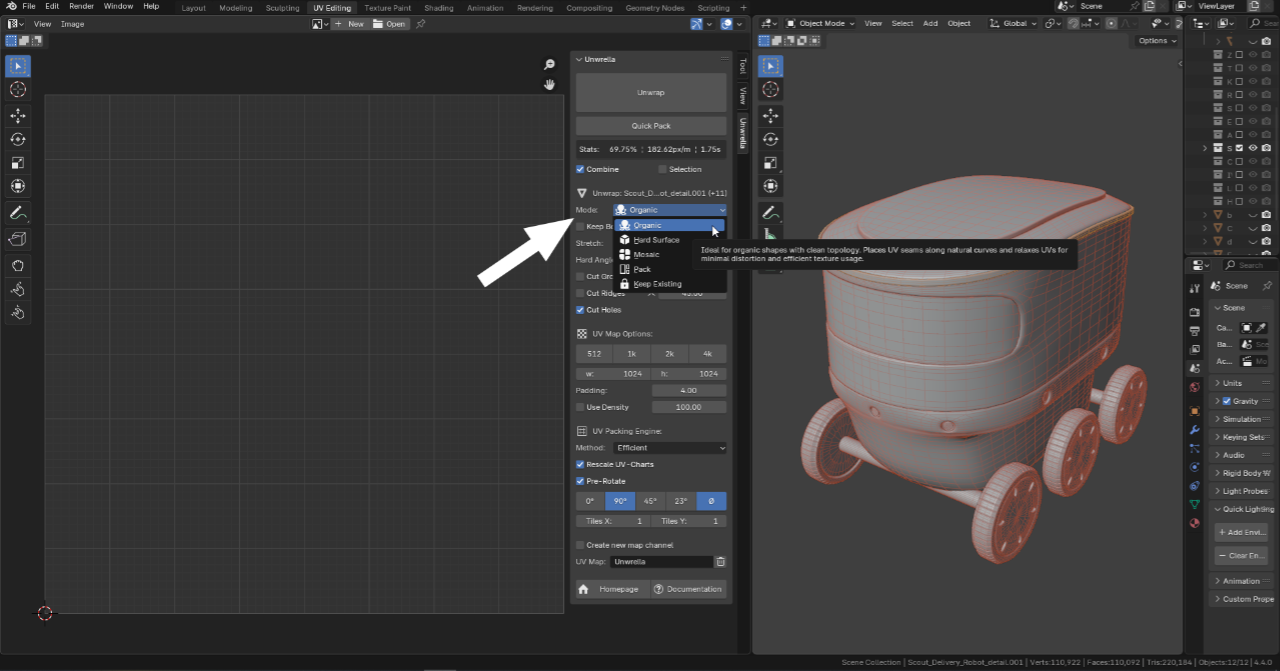Select the Rip Region tool in UV editor
Image resolution: width=1280 pixels, height=671 pixels.
(x=18, y=239)
